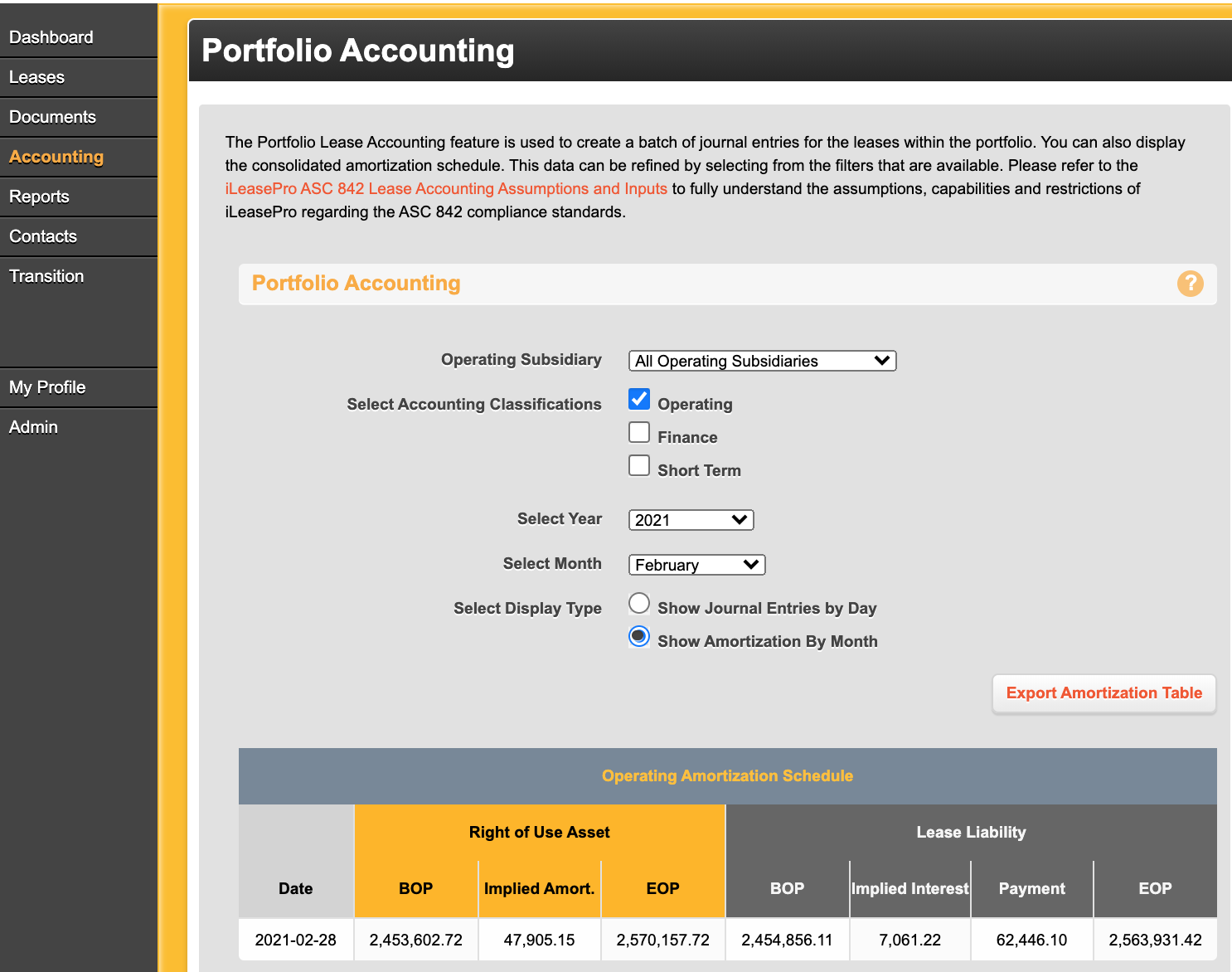Uncheck the Operating classification checkbox

pyautogui.click(x=639, y=399)
